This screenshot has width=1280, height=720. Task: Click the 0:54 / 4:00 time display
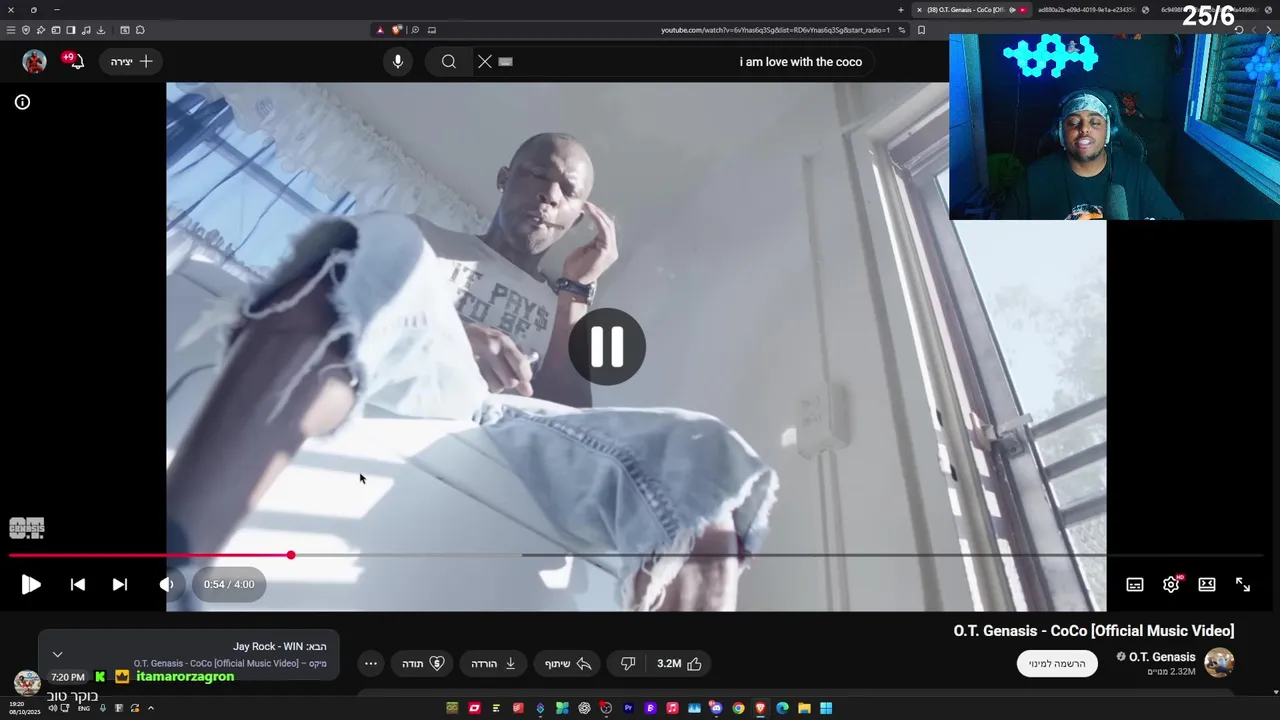click(x=229, y=585)
